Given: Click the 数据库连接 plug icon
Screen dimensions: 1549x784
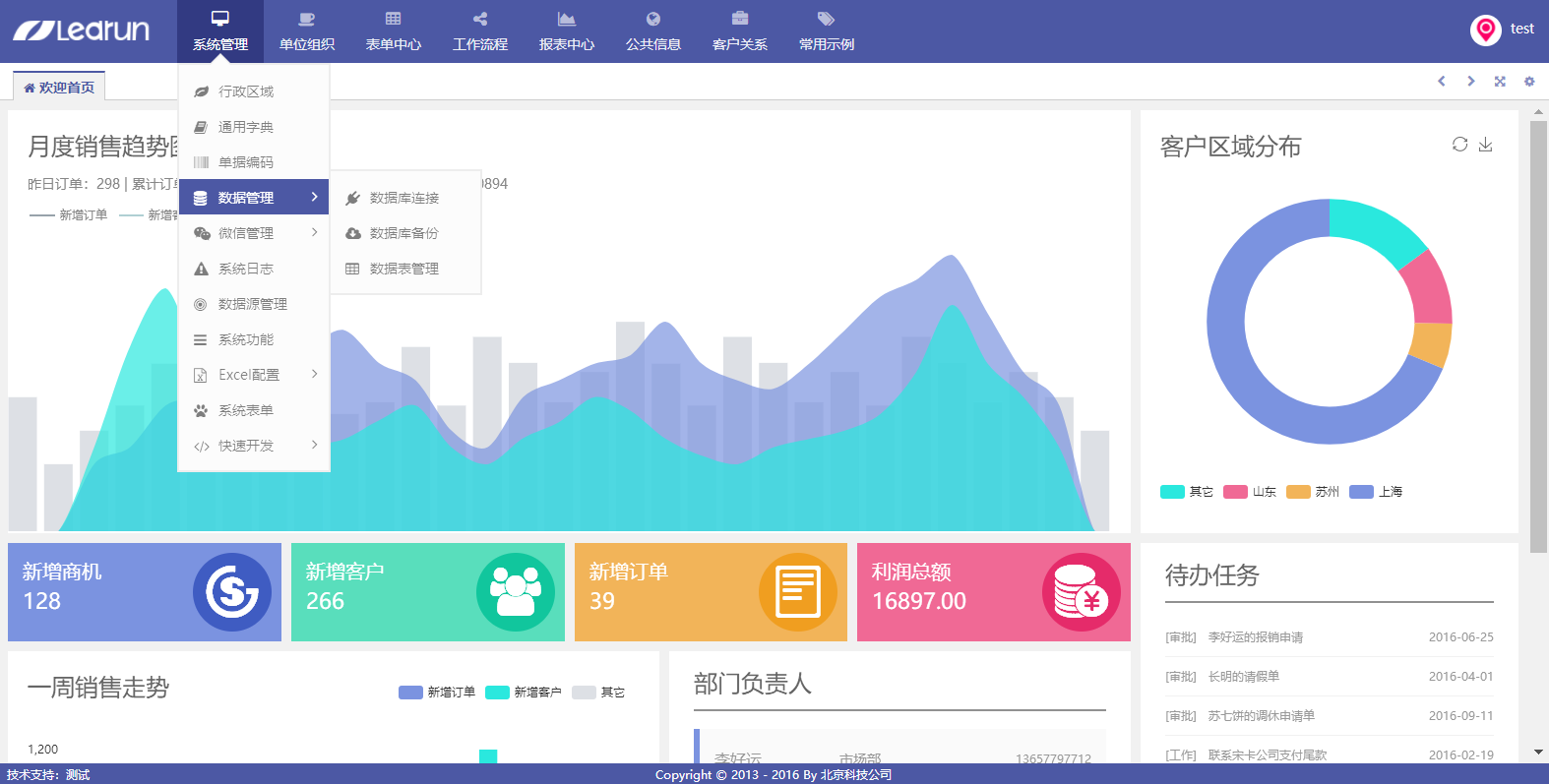Looking at the screenshot, I should pos(352,198).
